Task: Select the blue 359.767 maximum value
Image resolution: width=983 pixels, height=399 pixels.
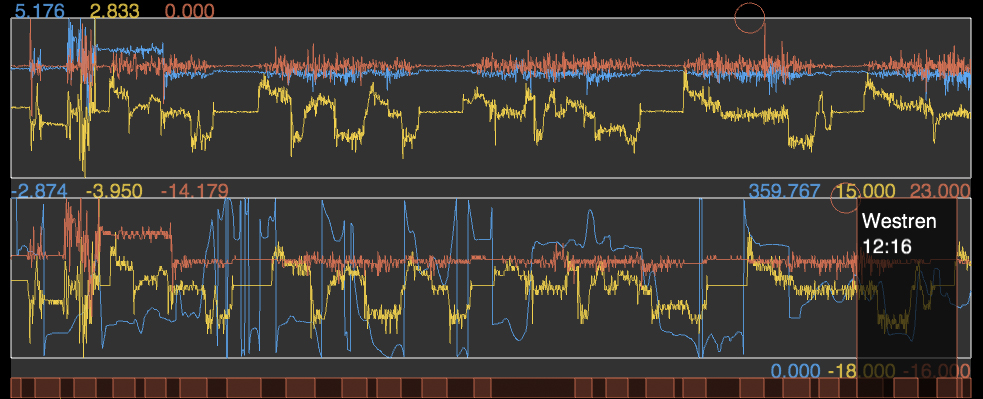Action: click(784, 190)
